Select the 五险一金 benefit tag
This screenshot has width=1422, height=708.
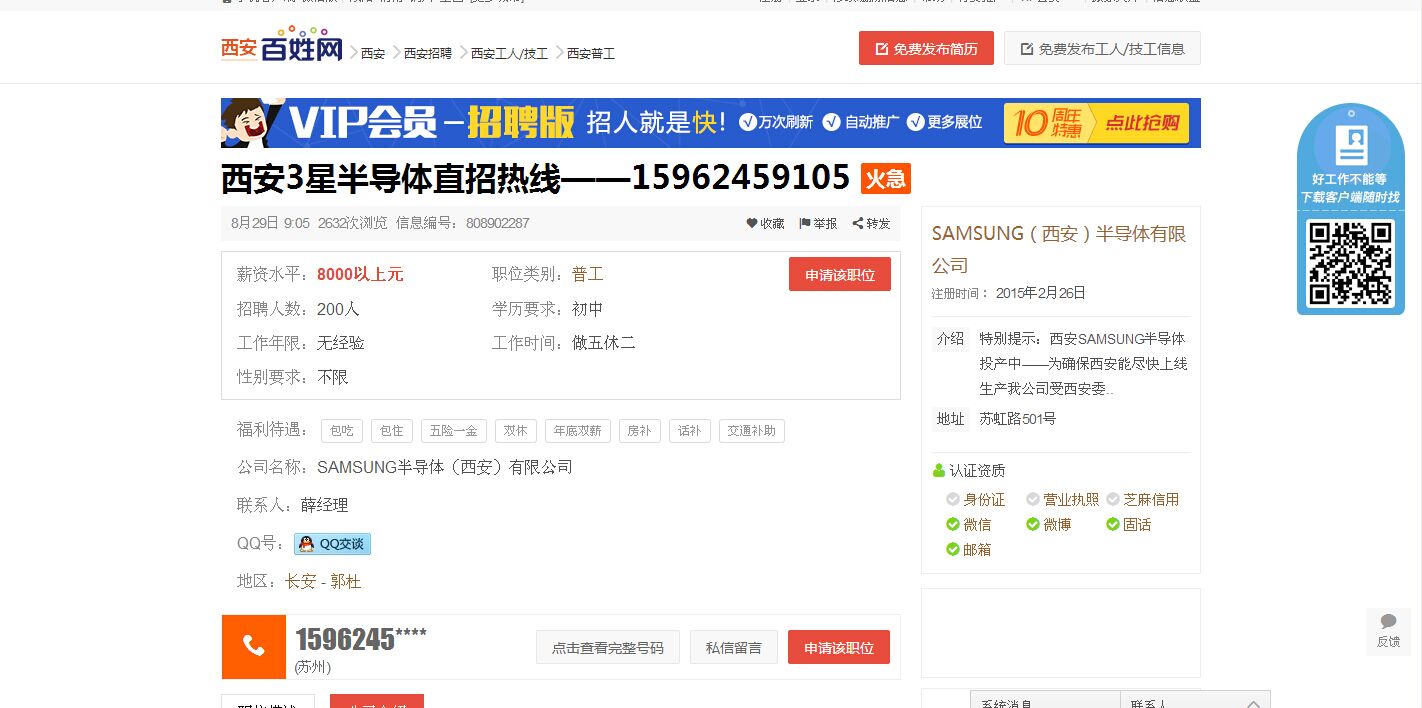454,431
